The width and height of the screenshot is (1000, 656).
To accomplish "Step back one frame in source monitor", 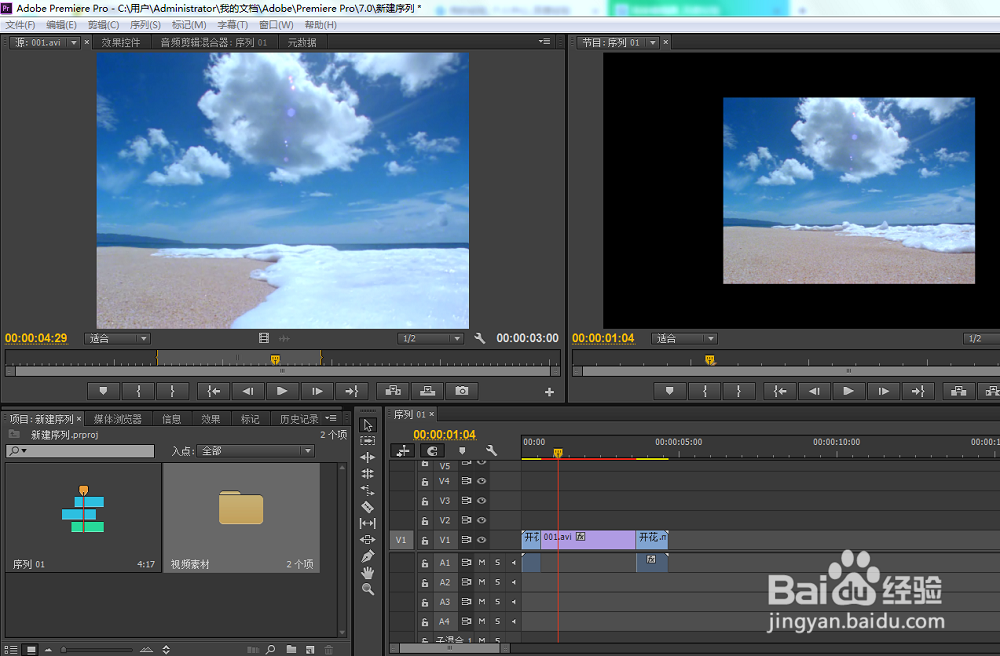I will click(248, 391).
